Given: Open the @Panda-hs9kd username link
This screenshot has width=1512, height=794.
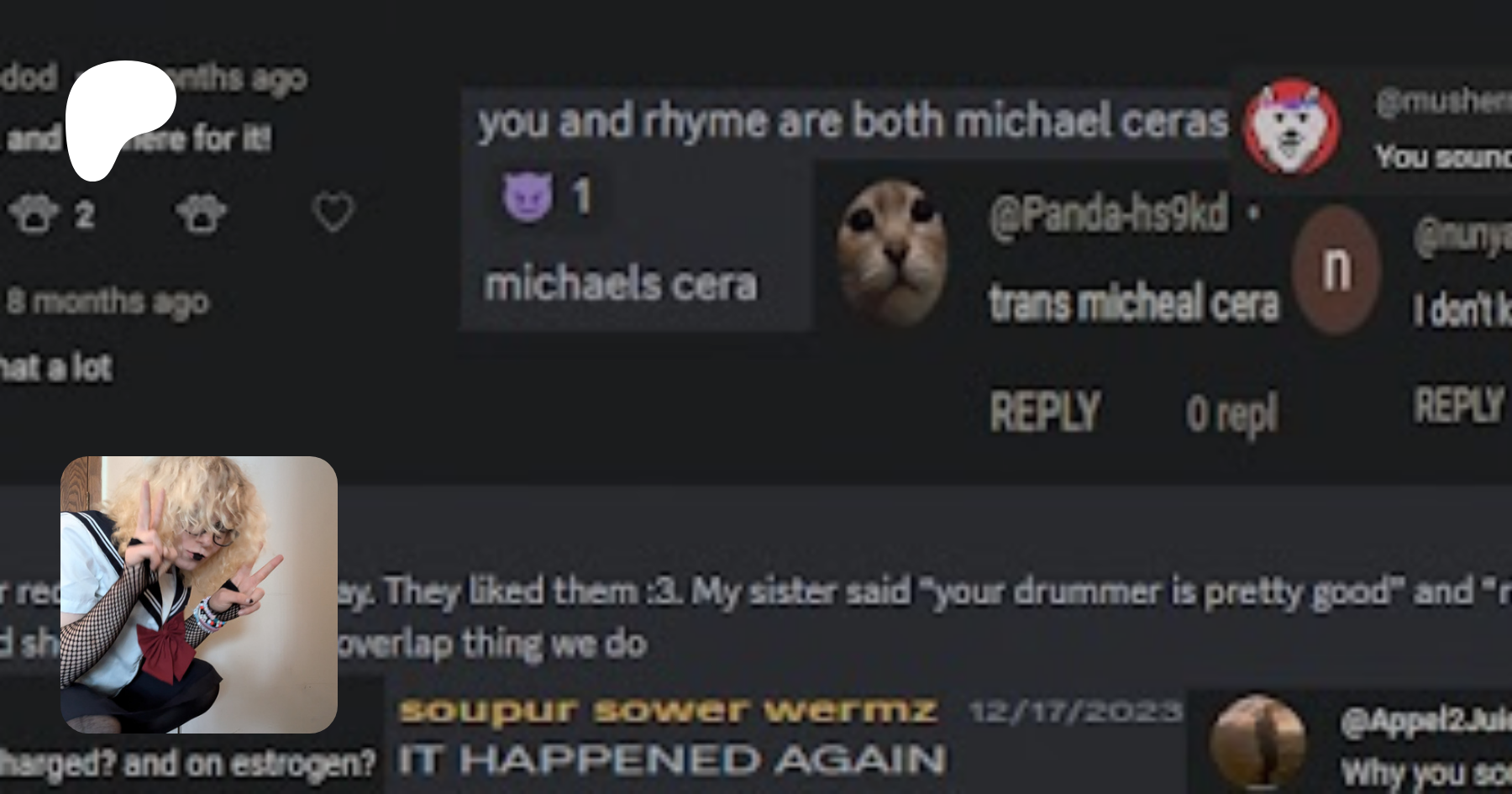Looking at the screenshot, I should [x=1108, y=215].
